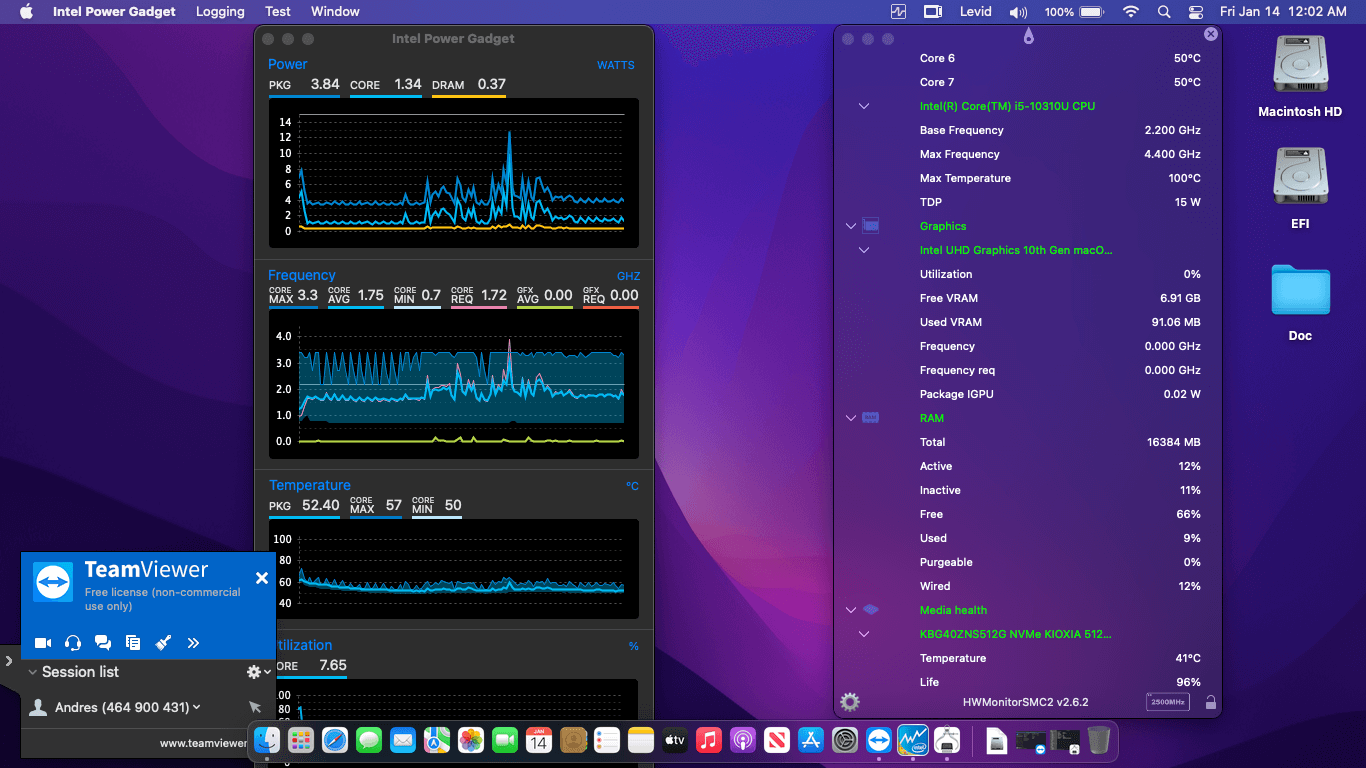Open Safari from the Dock
1366x768 pixels.
click(335, 740)
